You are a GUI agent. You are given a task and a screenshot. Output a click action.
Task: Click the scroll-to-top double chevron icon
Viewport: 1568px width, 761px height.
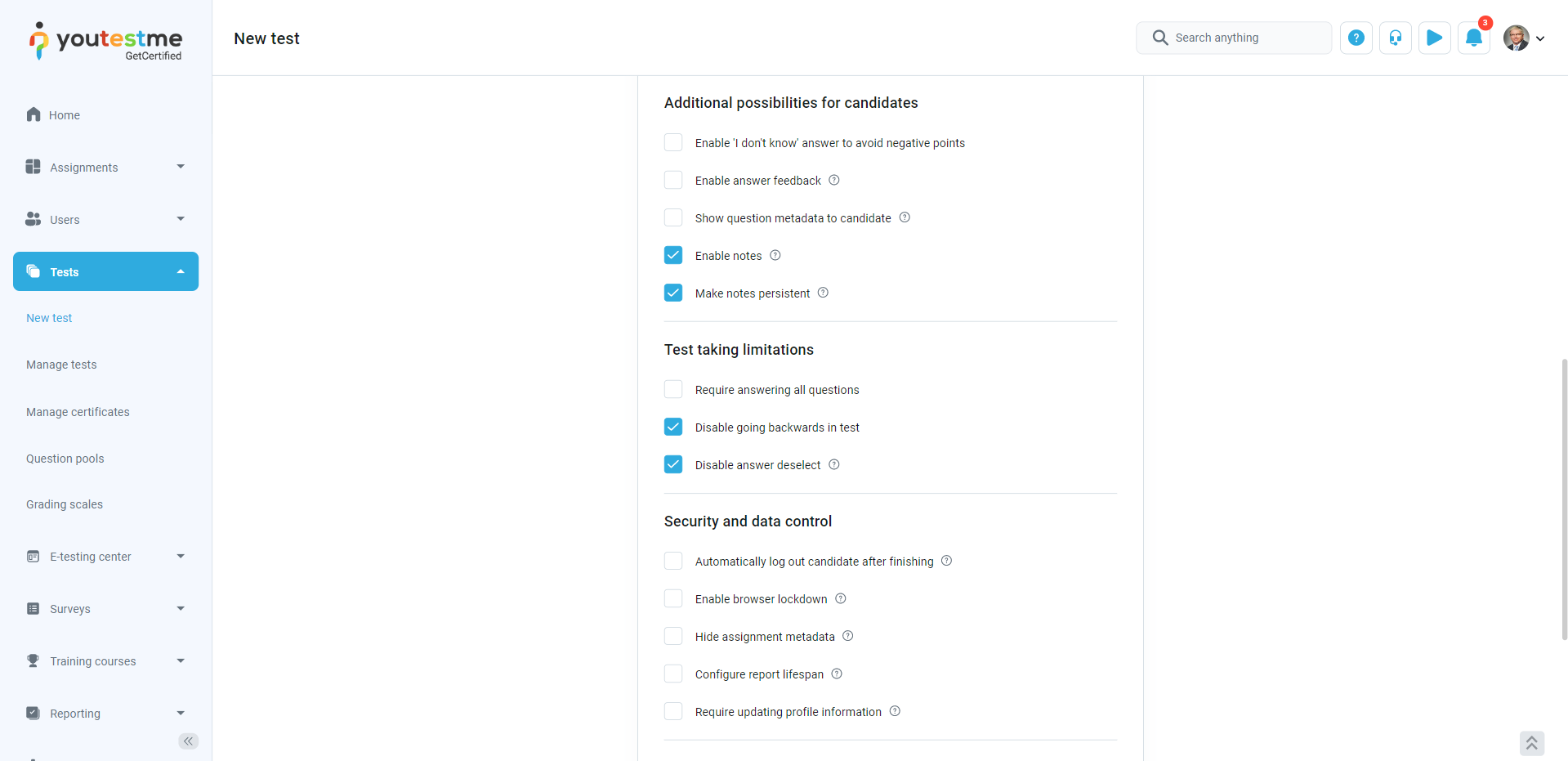pos(1531,742)
